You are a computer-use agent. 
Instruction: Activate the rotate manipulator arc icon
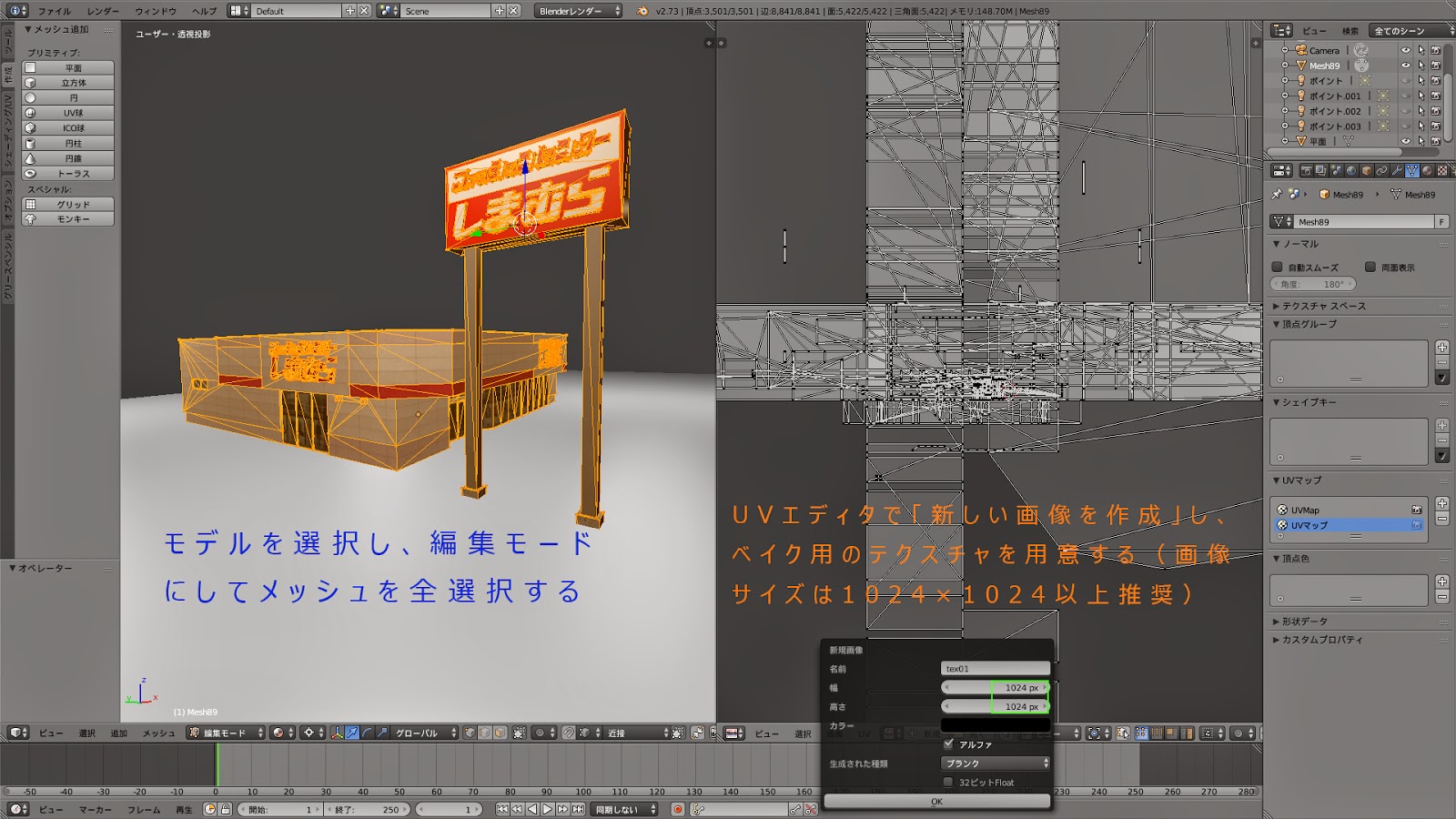click(x=368, y=733)
